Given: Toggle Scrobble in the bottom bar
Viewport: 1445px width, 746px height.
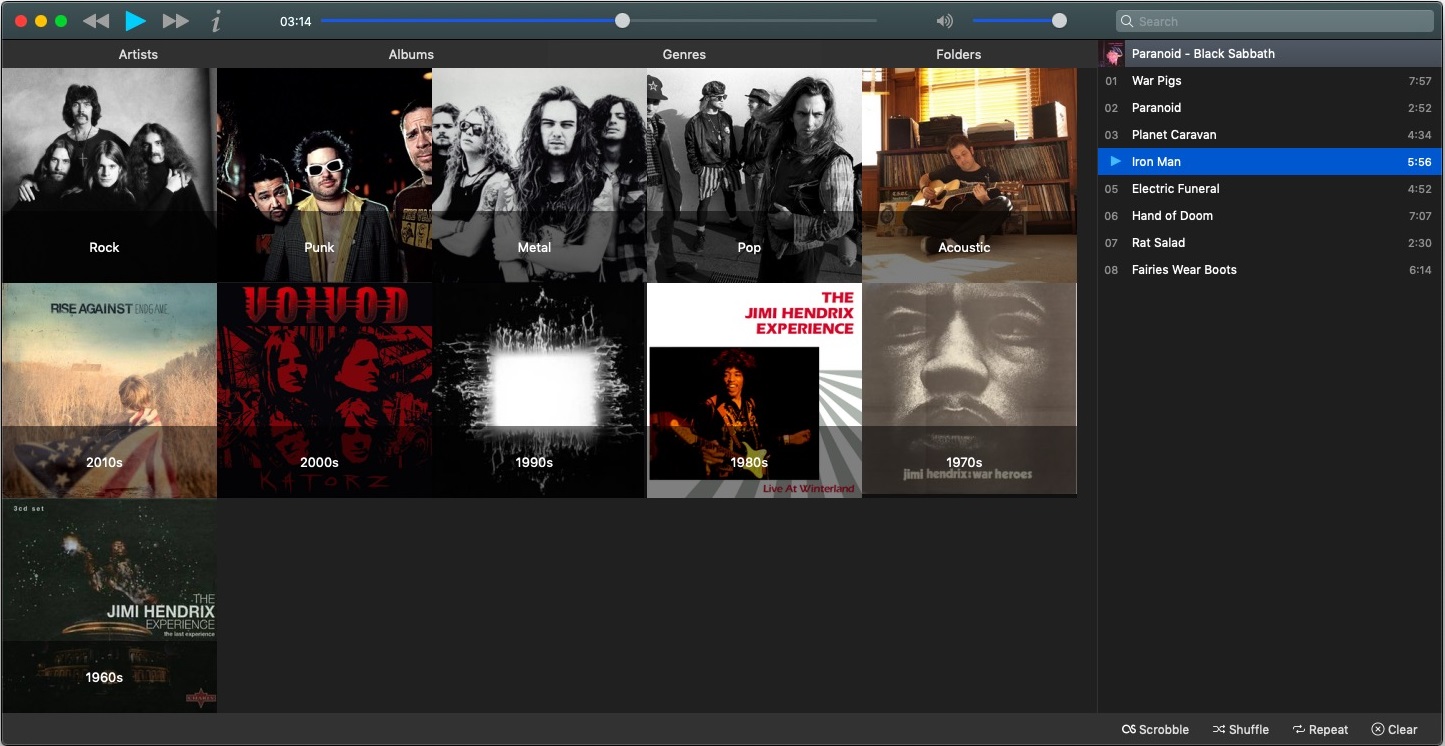Looking at the screenshot, I should point(1155,729).
